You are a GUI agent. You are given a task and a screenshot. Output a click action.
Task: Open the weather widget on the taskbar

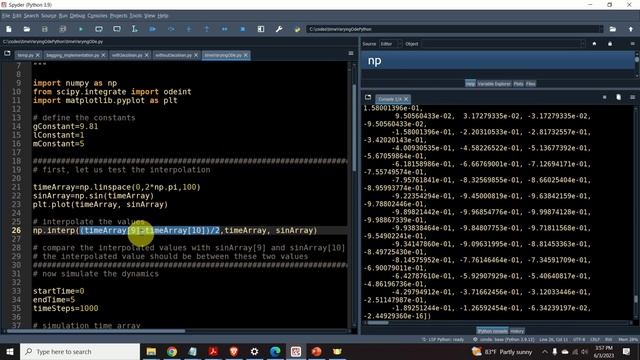point(502,351)
